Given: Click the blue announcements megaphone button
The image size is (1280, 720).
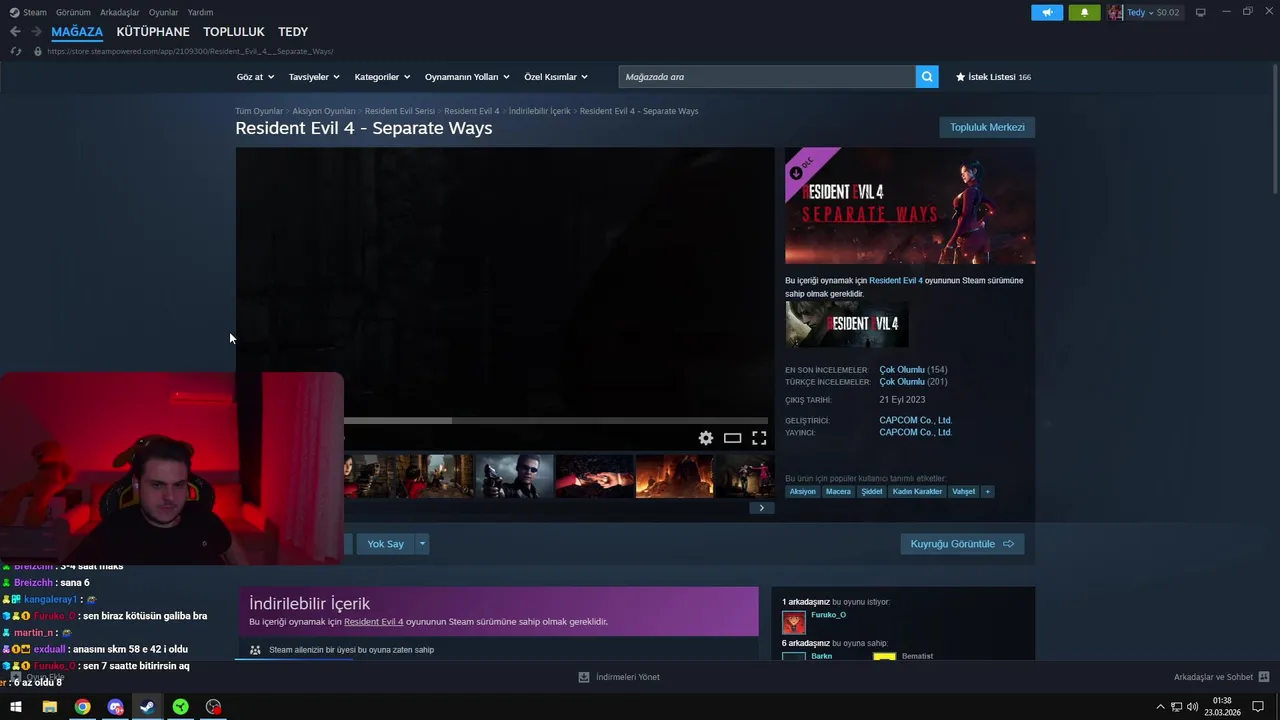Looking at the screenshot, I should pos(1047,12).
